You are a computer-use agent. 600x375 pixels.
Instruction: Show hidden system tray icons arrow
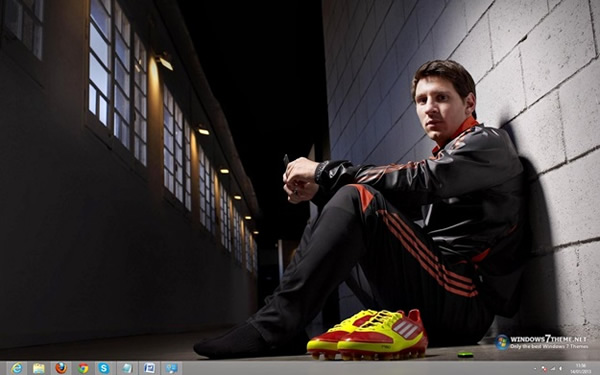535,368
